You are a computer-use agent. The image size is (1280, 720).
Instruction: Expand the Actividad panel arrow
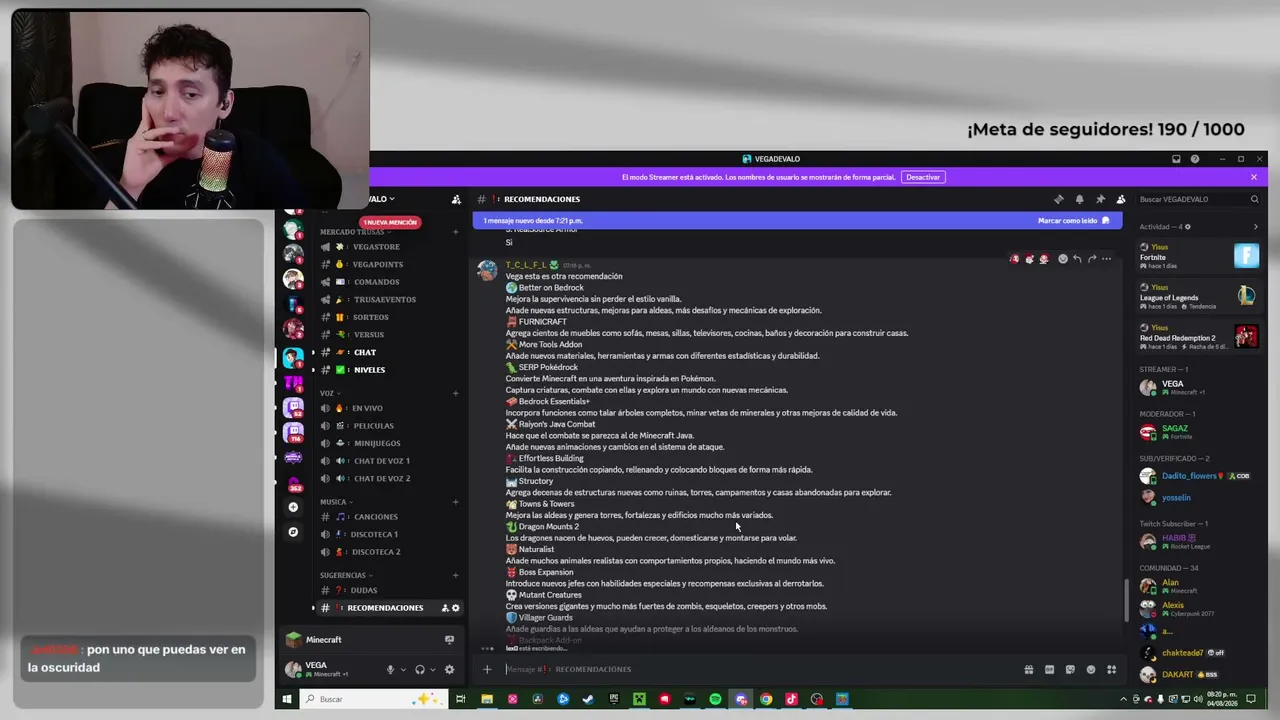(1255, 227)
